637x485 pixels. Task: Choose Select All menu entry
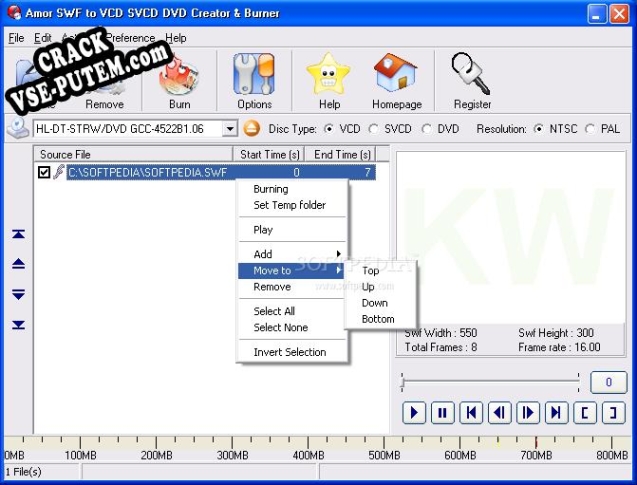point(292,311)
